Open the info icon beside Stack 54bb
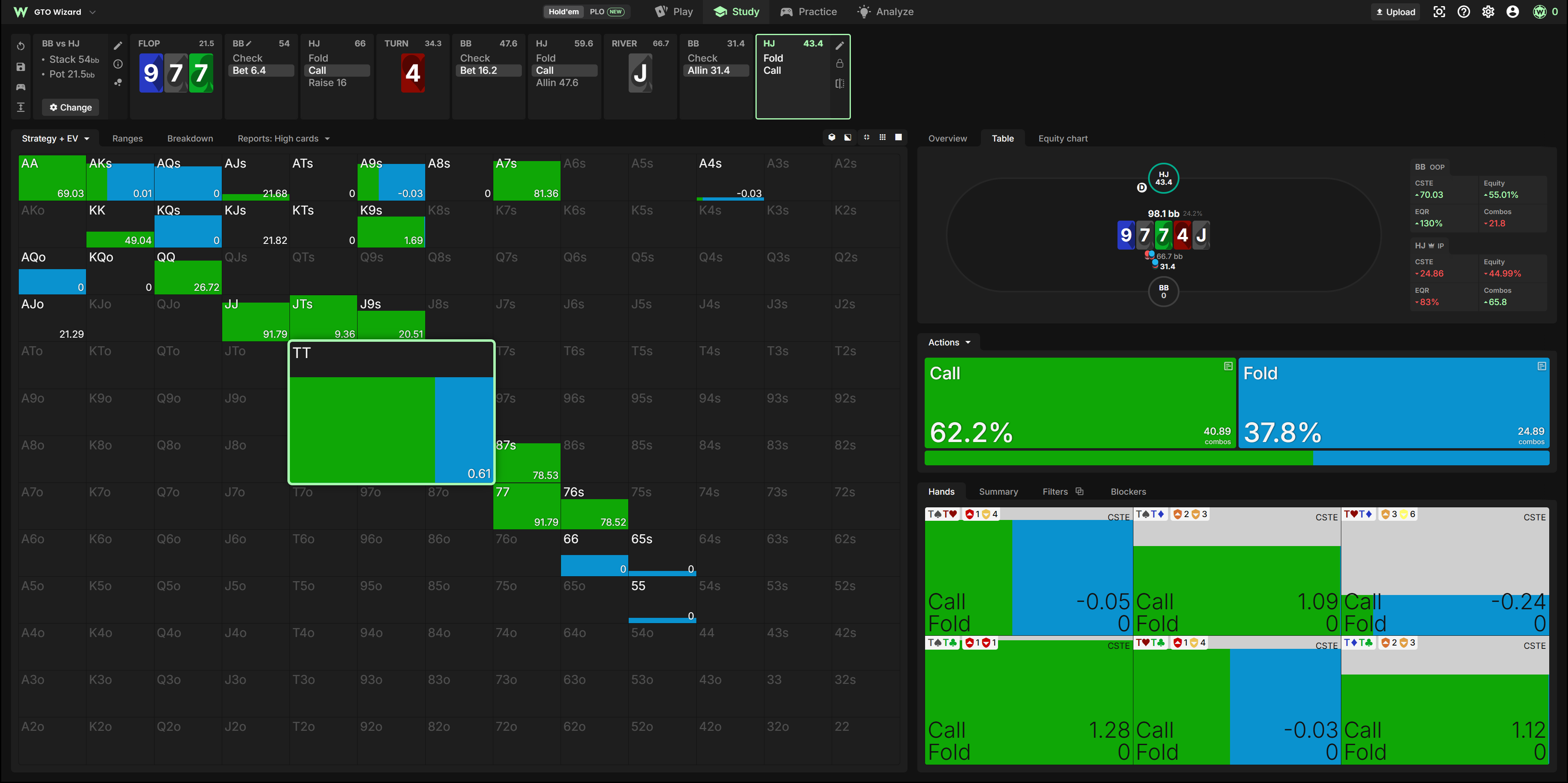 click(x=118, y=64)
